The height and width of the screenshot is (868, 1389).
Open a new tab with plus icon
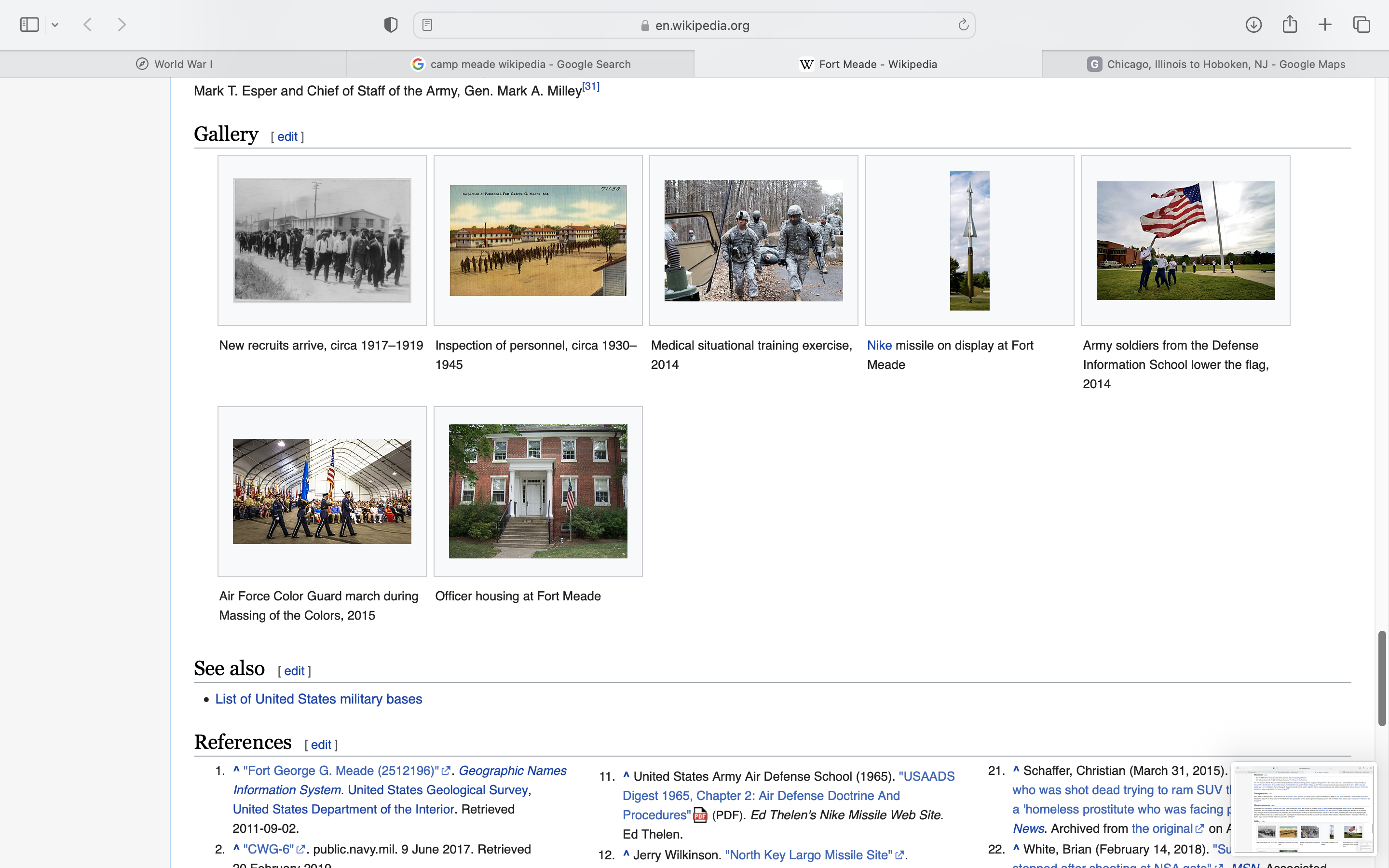pos(1325,25)
